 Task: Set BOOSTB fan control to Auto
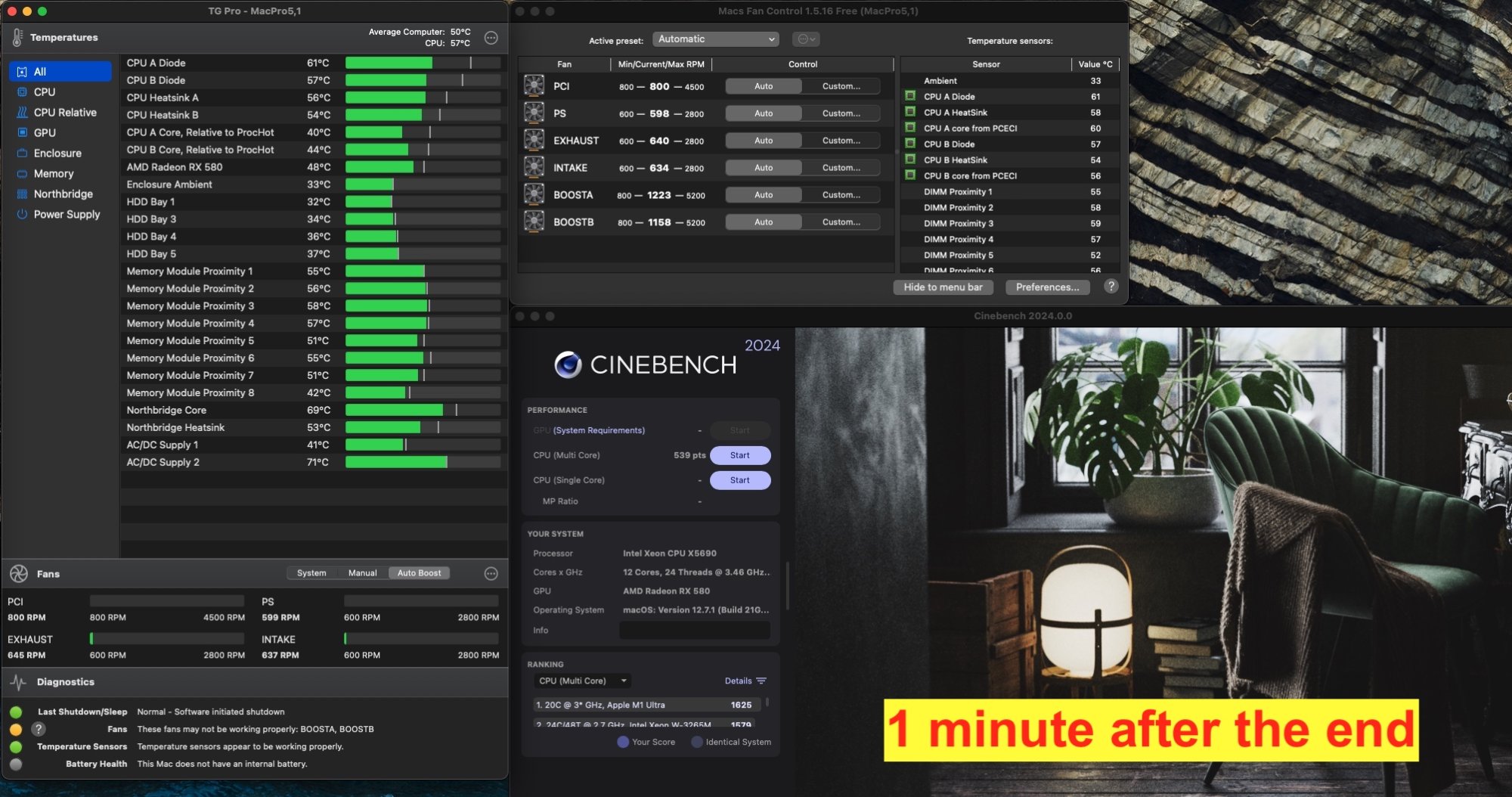click(764, 222)
